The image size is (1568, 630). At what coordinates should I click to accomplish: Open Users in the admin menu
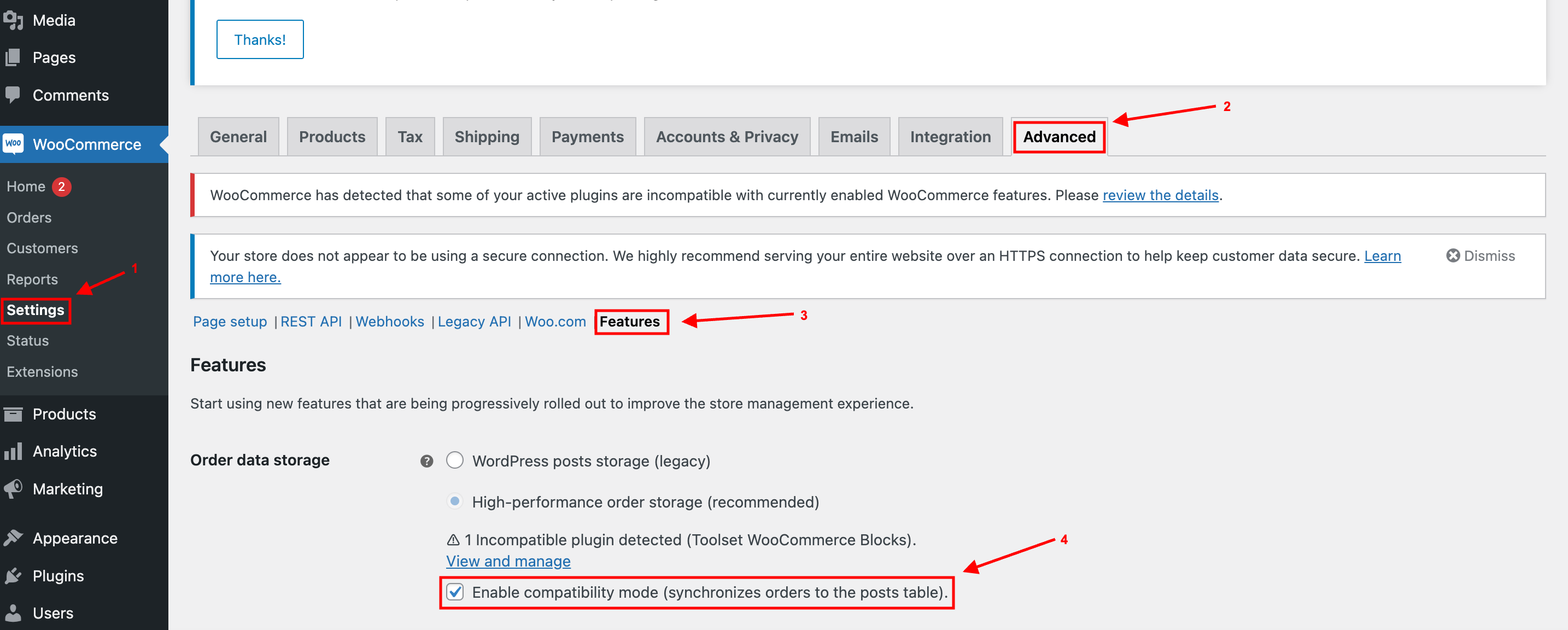pyautogui.click(x=84, y=613)
